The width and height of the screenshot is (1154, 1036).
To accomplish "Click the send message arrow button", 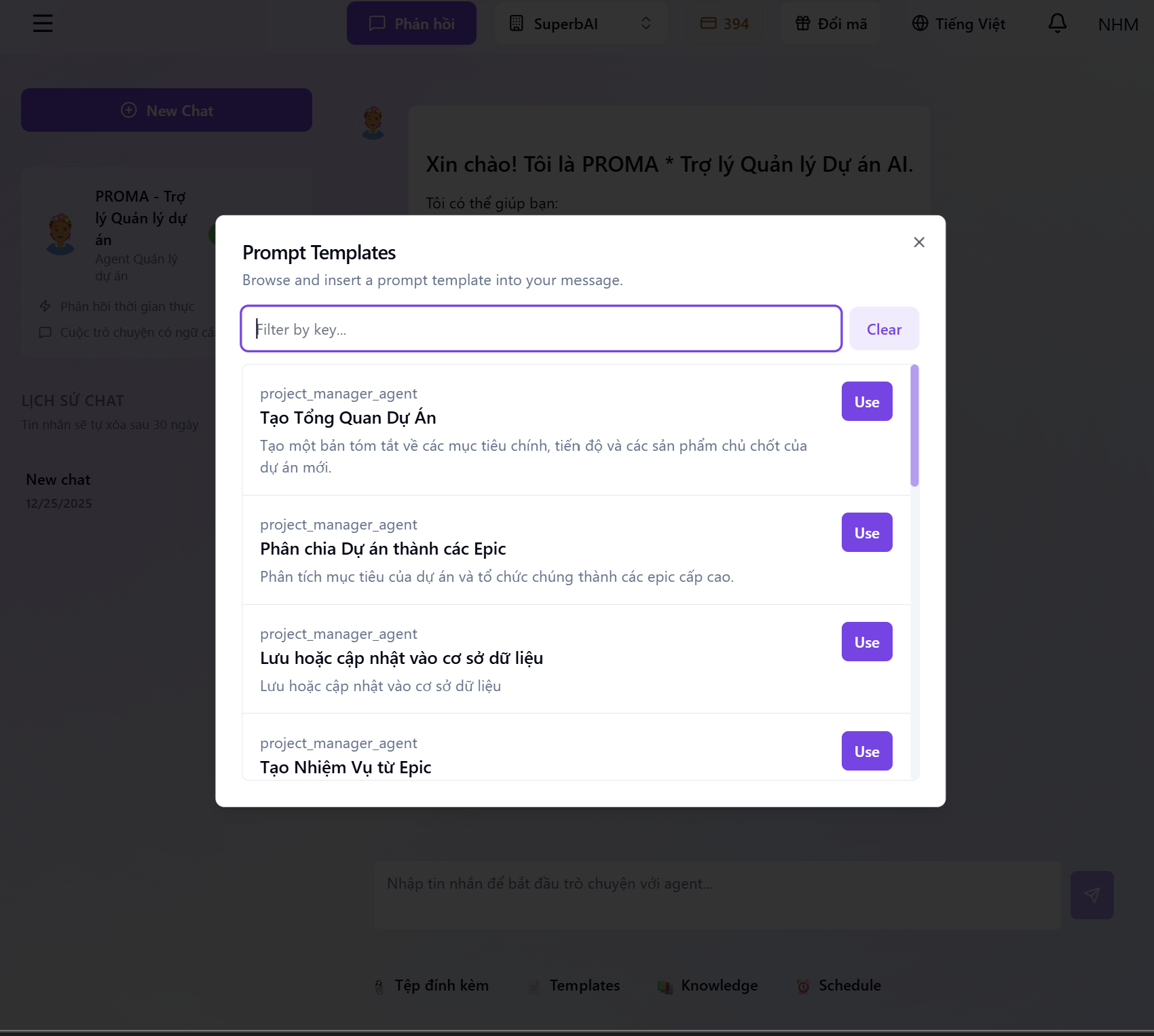I will (1092, 895).
